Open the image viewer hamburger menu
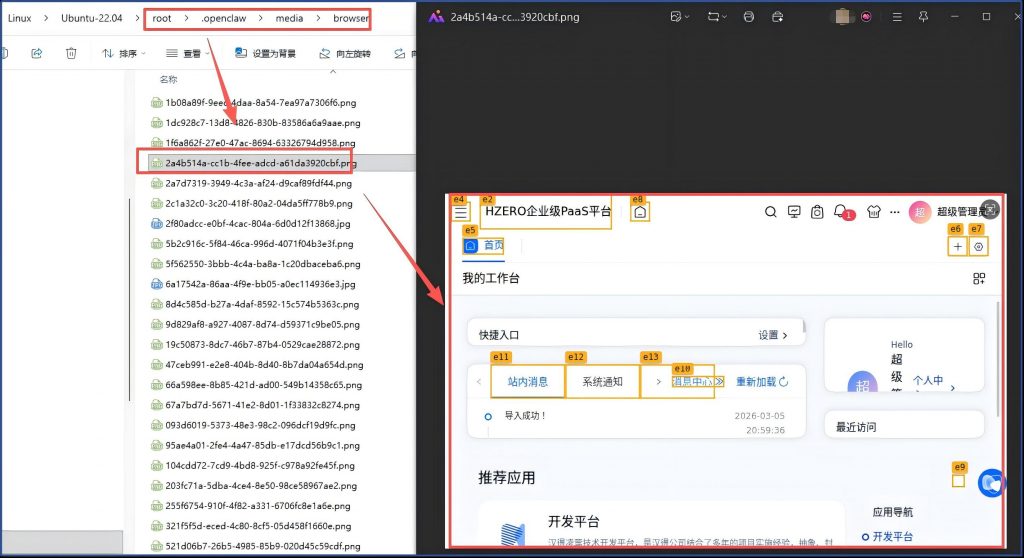Viewport: 1024px width, 558px height. point(896,17)
